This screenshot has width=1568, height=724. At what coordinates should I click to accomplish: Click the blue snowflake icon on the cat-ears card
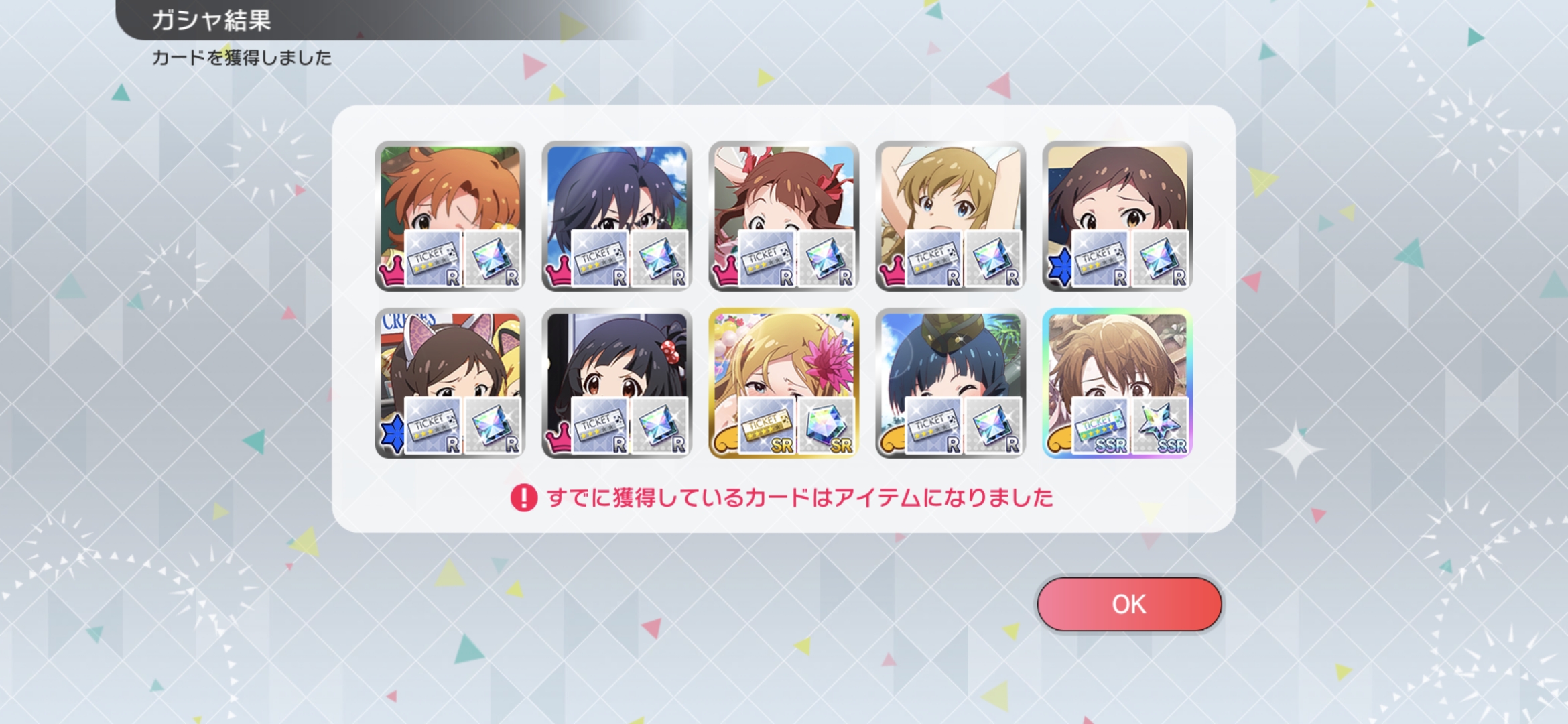point(393,434)
